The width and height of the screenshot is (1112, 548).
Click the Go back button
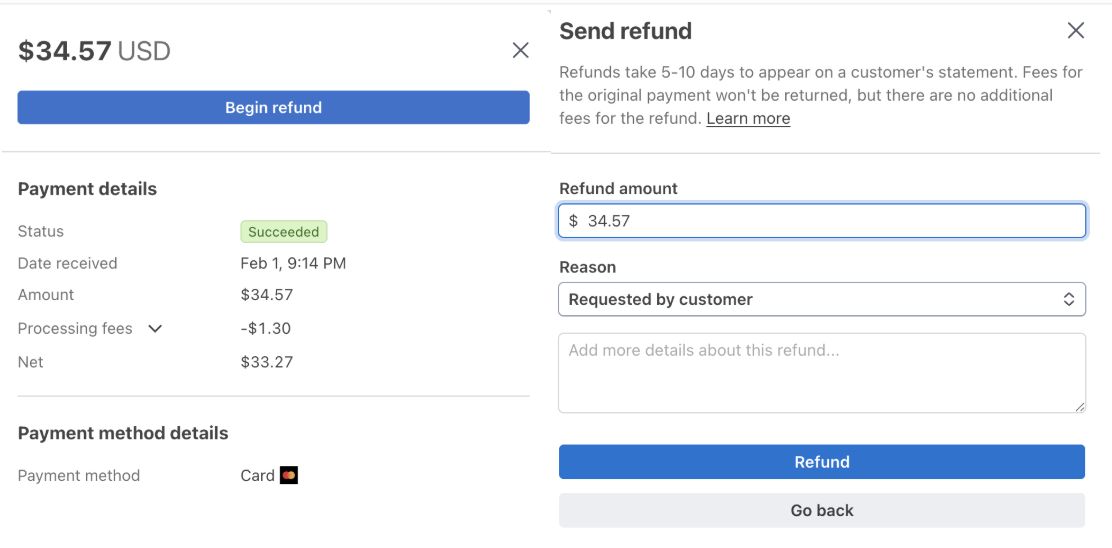[x=821, y=510]
